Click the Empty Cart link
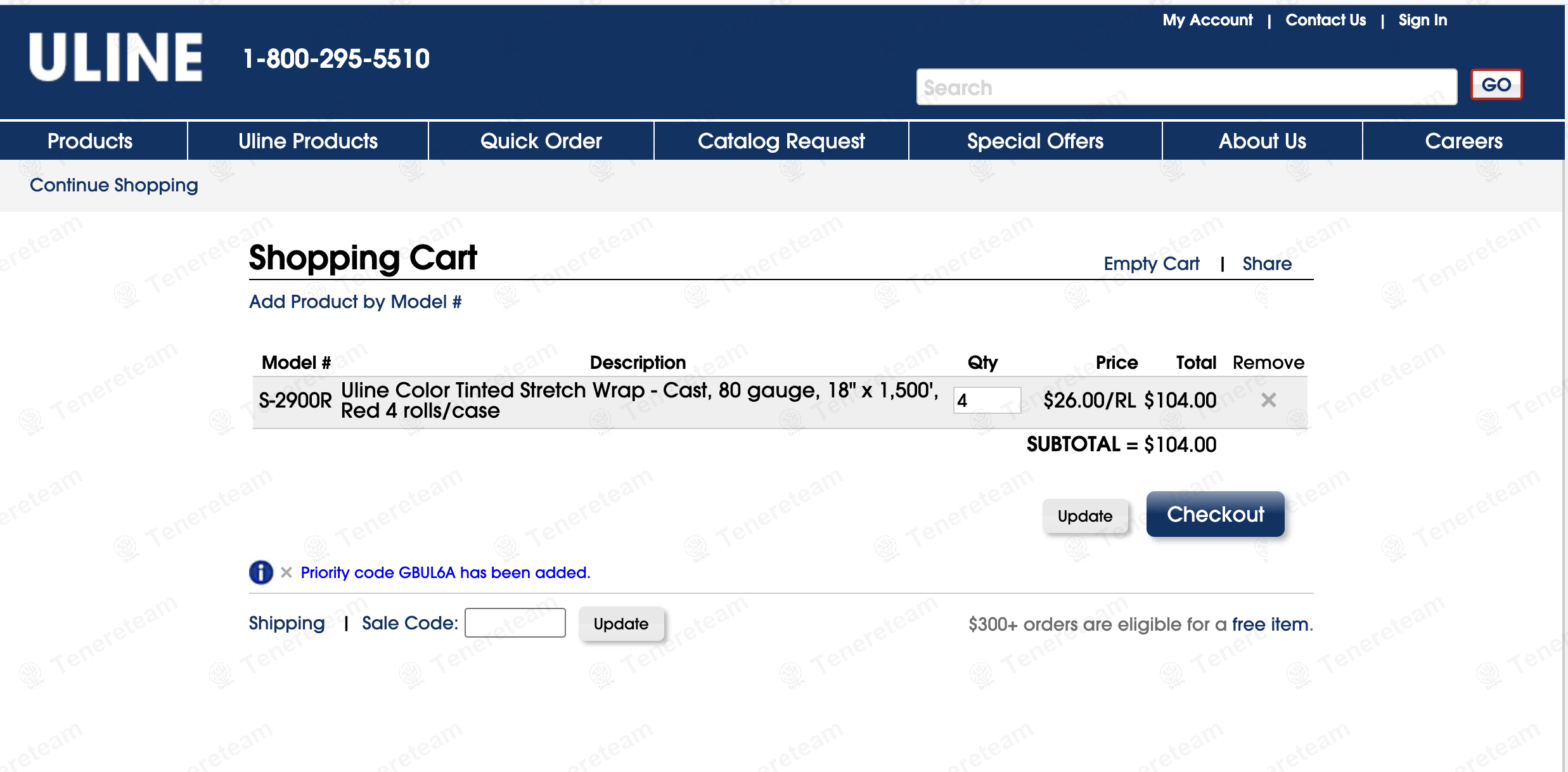 click(x=1151, y=264)
